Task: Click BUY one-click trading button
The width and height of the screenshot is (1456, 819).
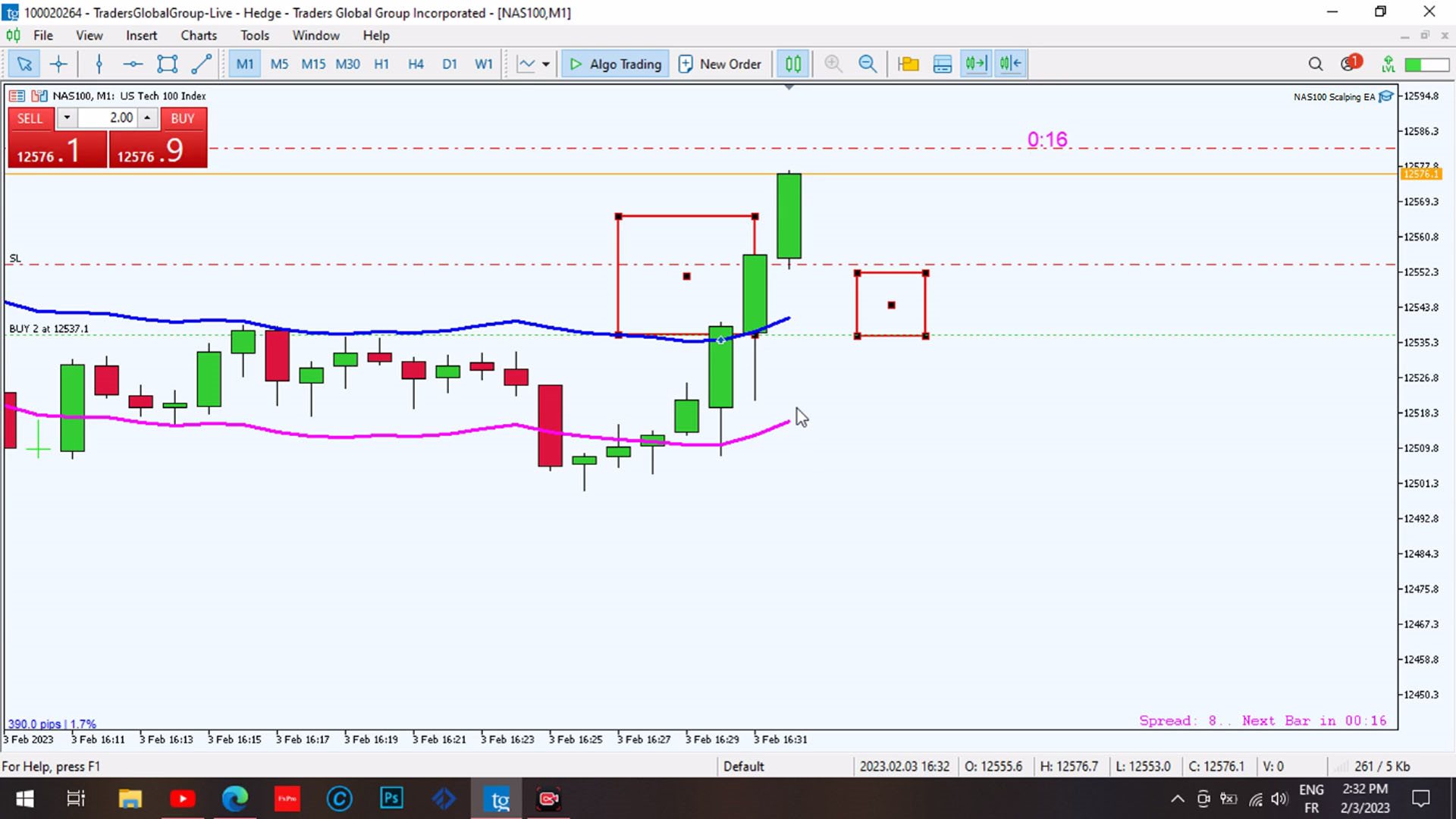Action: coord(182,118)
